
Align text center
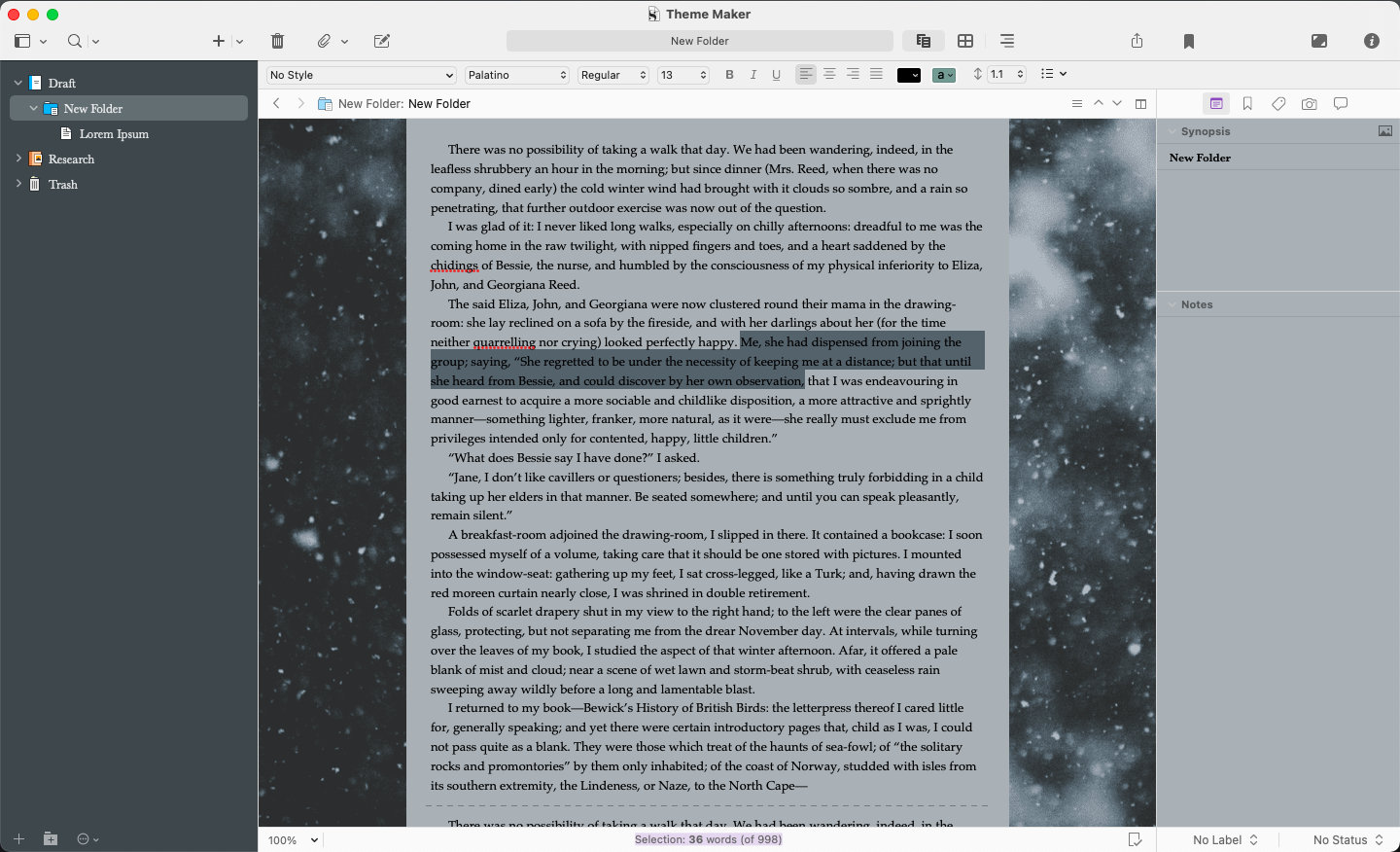(x=829, y=74)
